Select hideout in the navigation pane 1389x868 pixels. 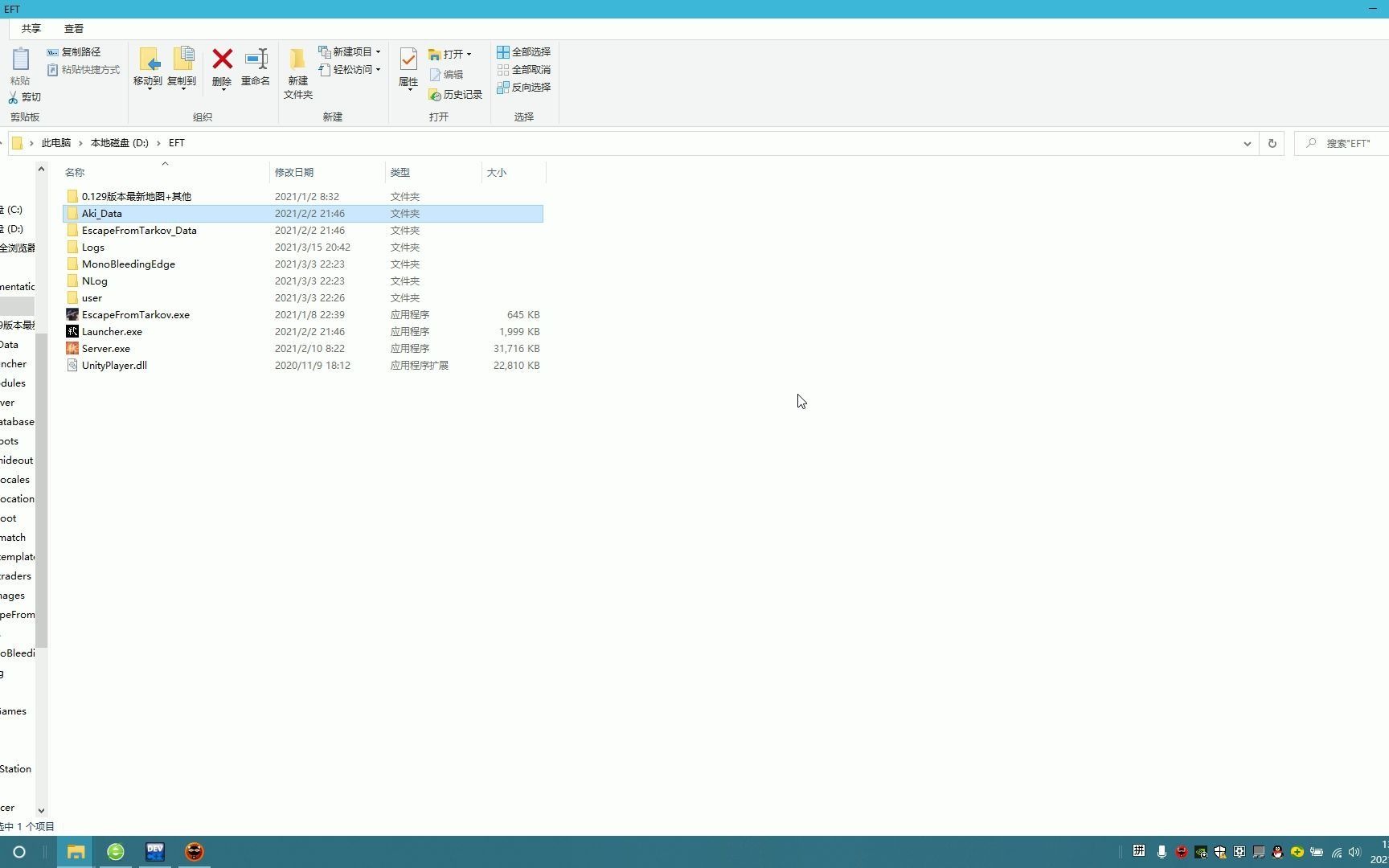point(17,461)
